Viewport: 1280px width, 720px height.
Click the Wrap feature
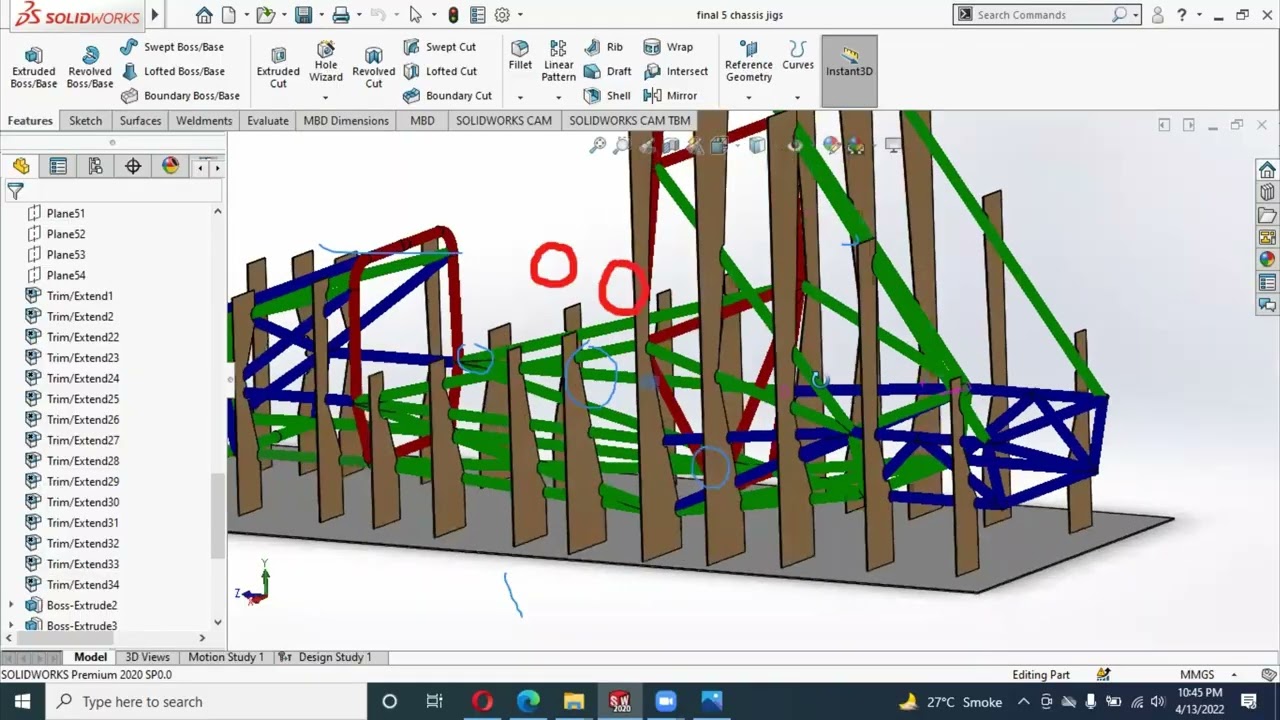[668, 47]
